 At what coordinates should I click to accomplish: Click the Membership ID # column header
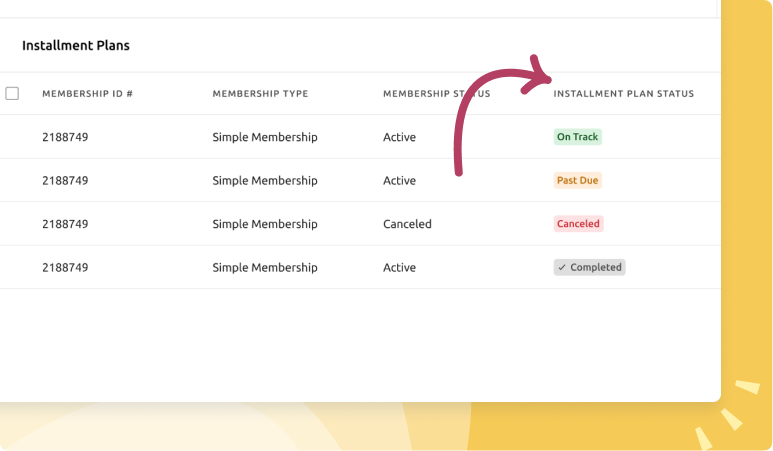(x=88, y=94)
